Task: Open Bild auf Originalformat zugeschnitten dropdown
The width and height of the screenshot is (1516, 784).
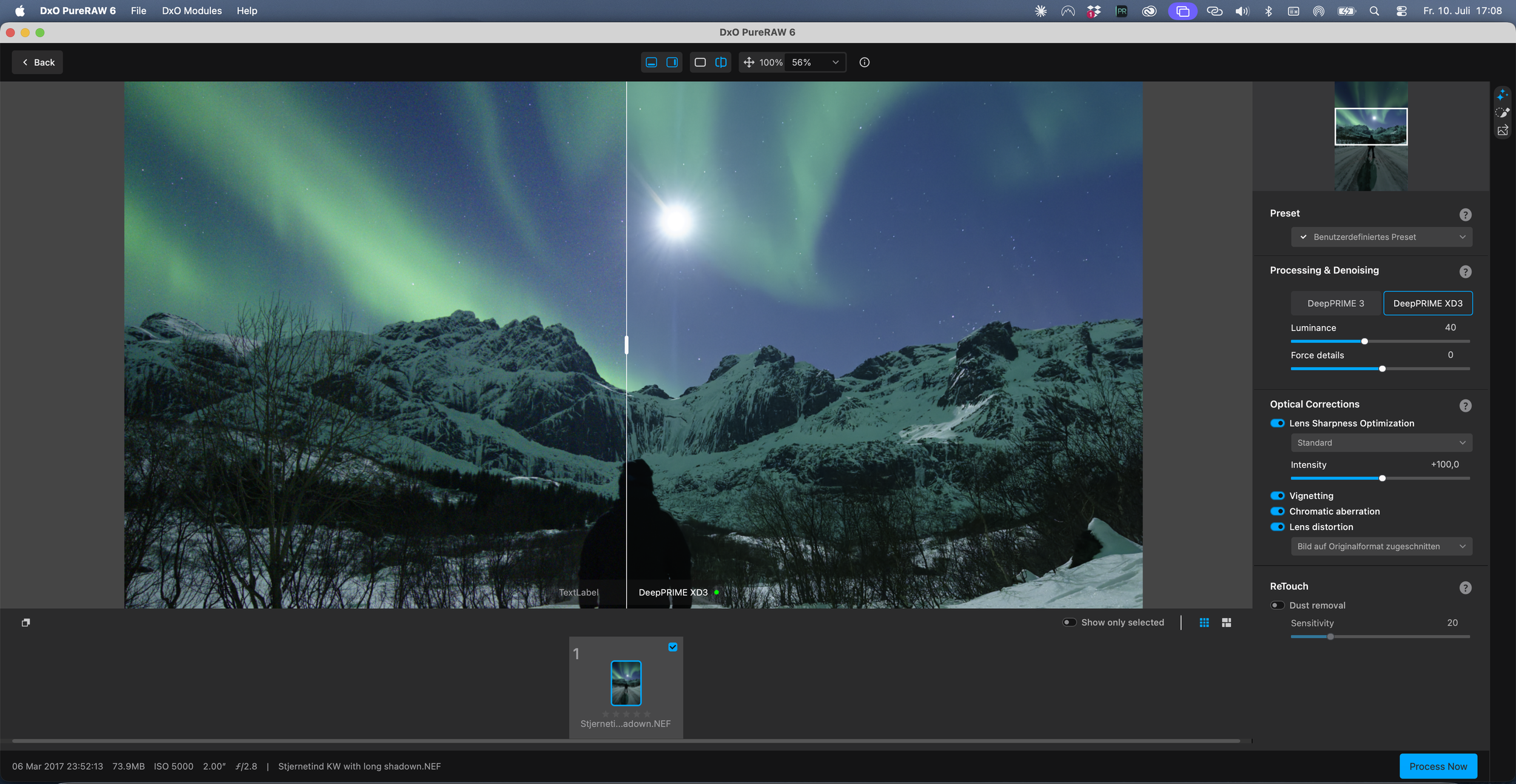Action: [x=1381, y=546]
